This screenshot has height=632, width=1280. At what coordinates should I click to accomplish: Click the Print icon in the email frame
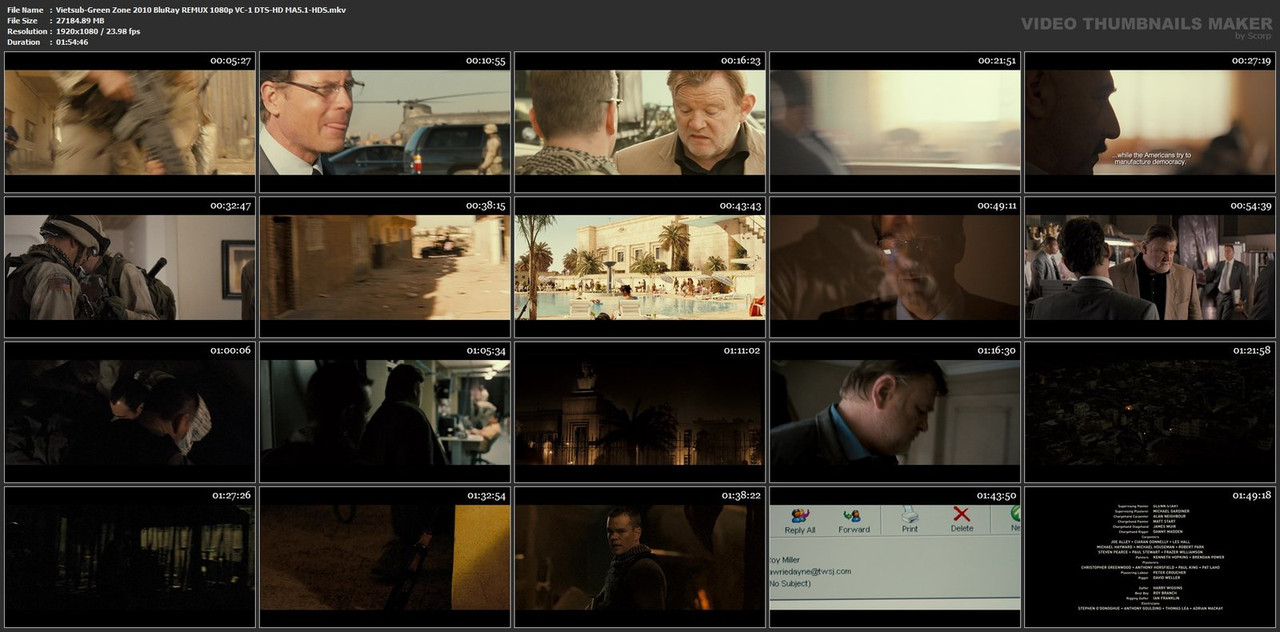(x=910, y=515)
